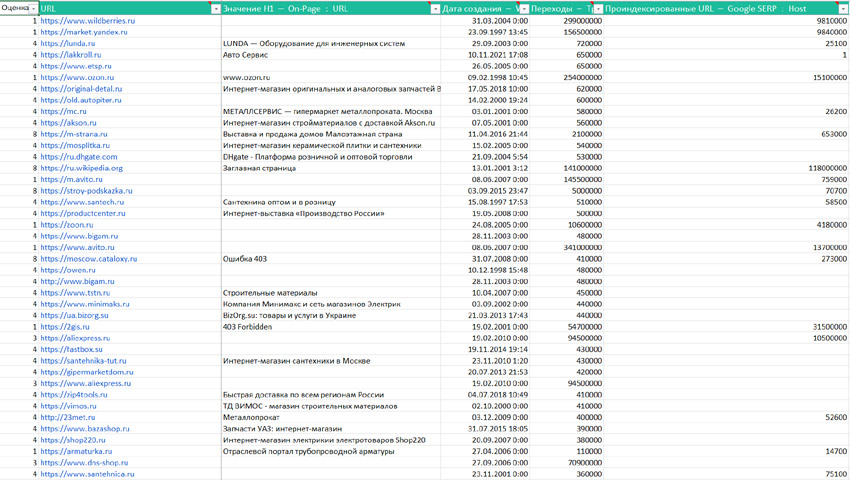Follow the https://www.avito.ru link

click(78, 247)
